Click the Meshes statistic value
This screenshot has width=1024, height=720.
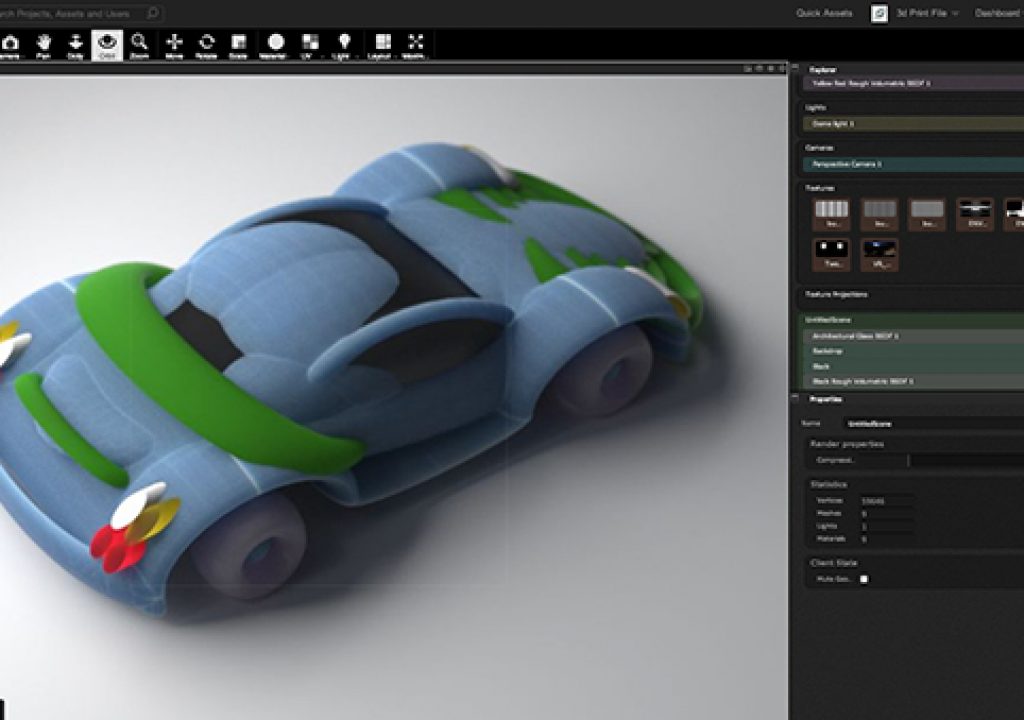click(886, 514)
